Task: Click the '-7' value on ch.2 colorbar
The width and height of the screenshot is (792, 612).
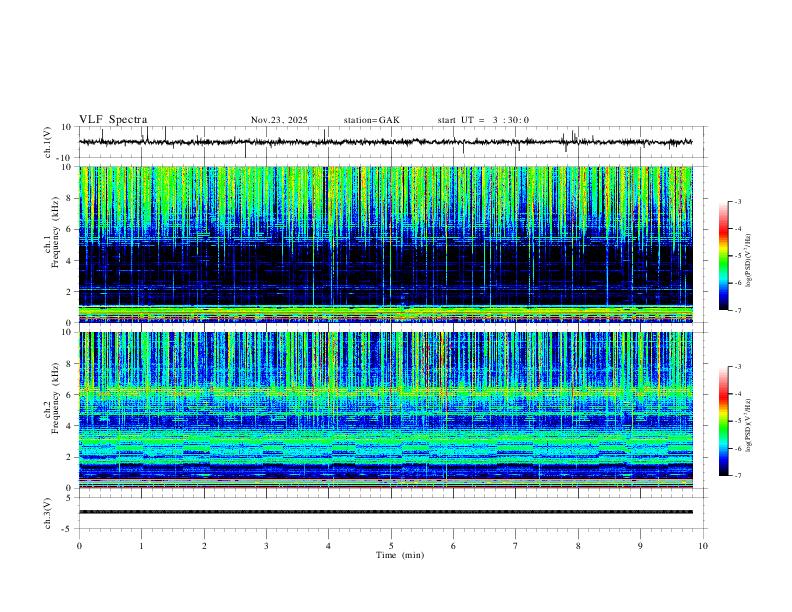Action: [737, 476]
